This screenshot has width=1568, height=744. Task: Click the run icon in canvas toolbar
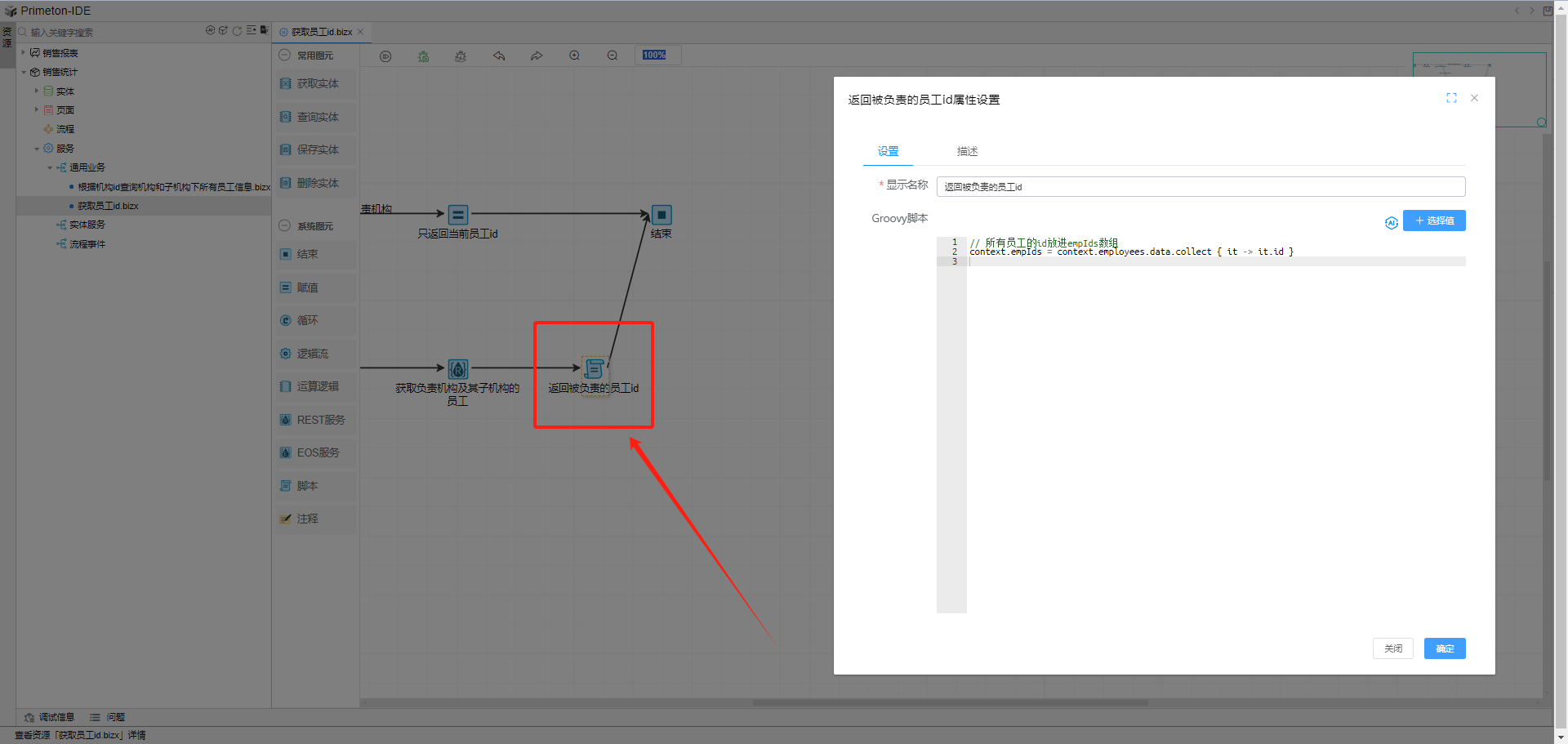click(x=385, y=56)
